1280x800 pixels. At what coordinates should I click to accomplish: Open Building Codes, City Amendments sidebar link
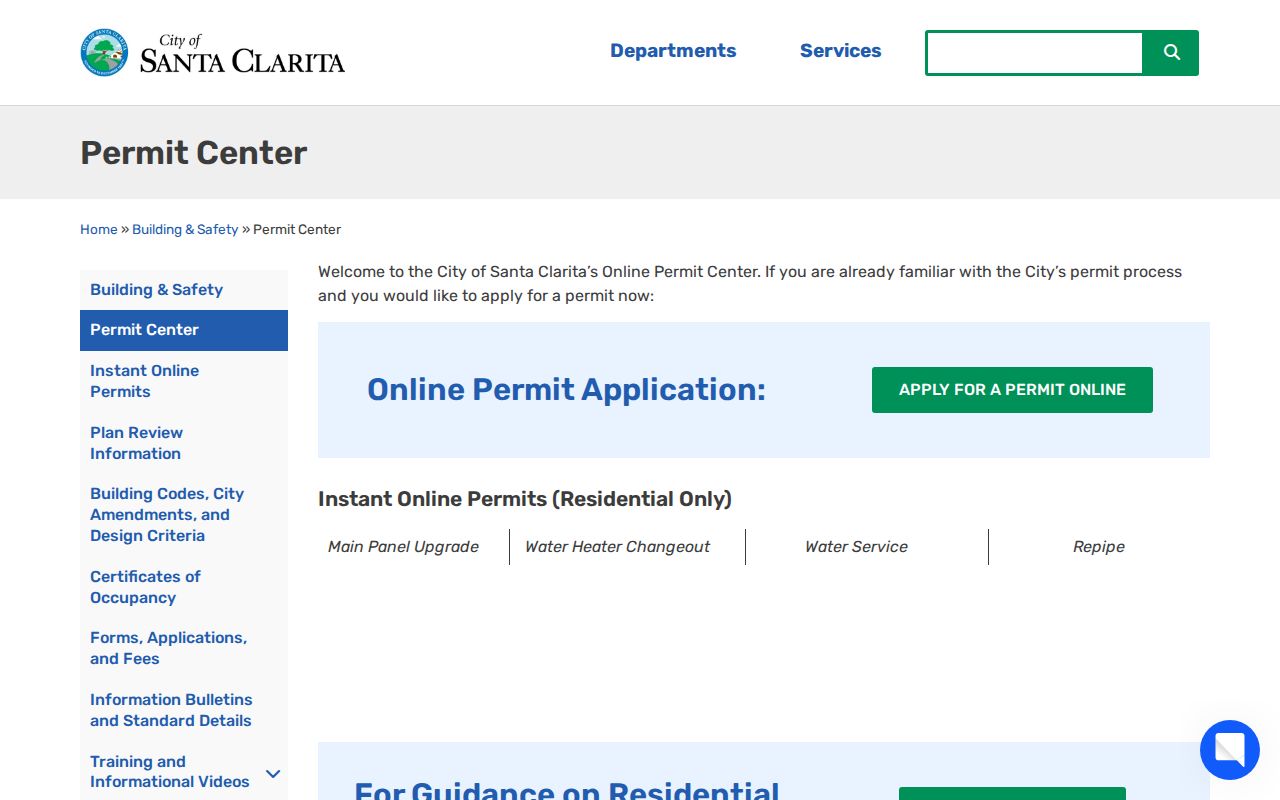point(184,515)
